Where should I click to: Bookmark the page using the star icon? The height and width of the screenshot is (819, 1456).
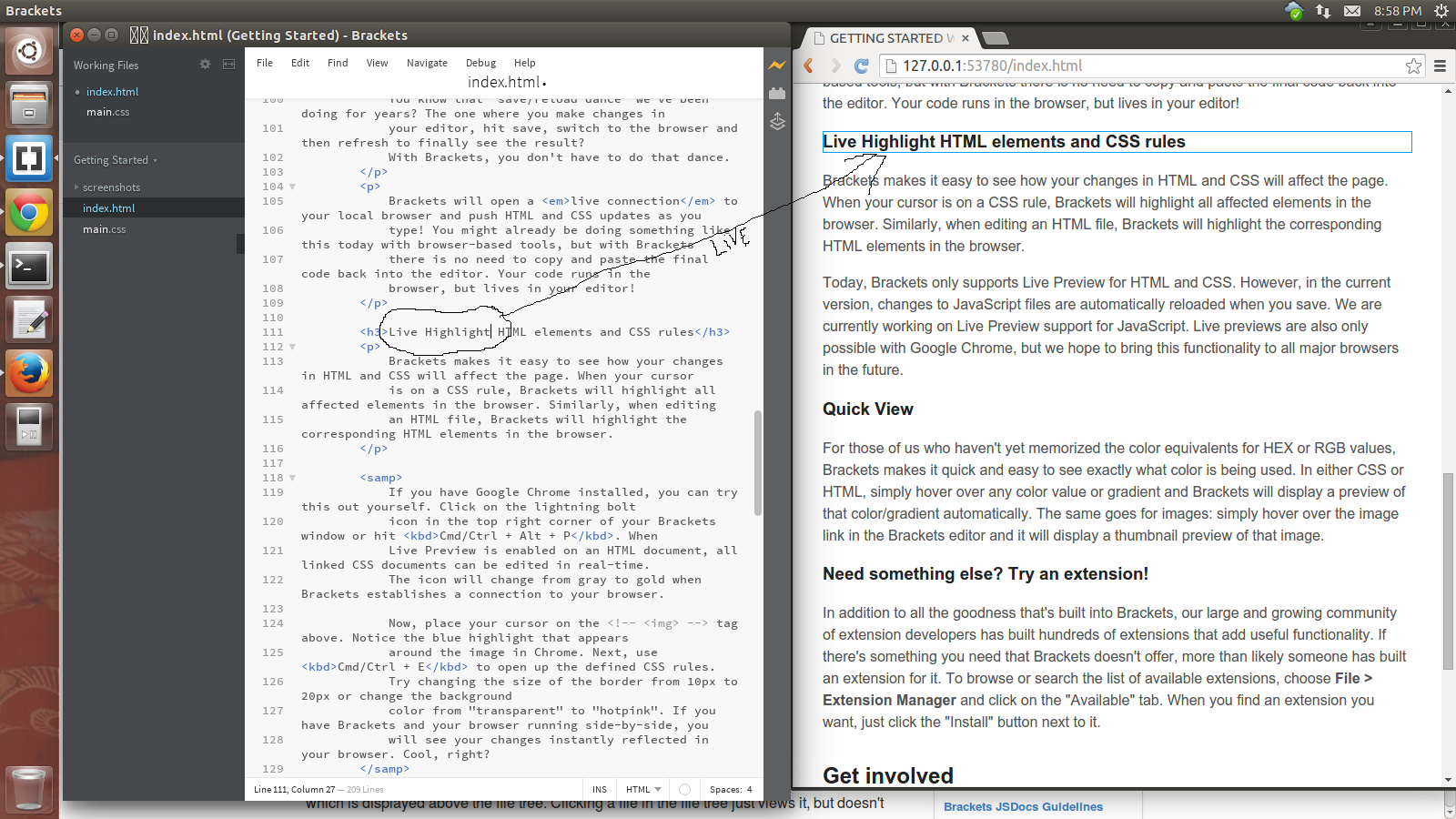1413,66
